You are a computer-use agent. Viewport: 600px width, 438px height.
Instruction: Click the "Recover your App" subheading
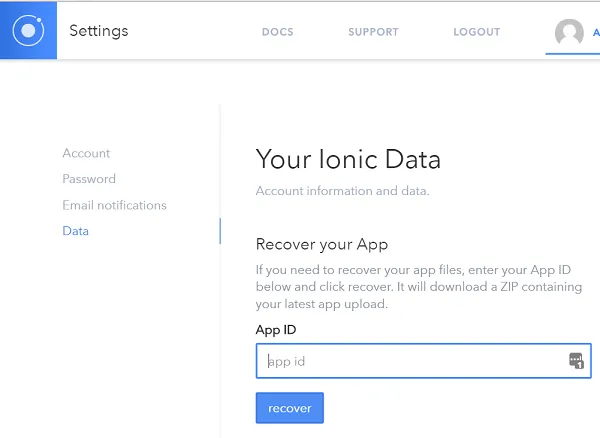tap(321, 244)
